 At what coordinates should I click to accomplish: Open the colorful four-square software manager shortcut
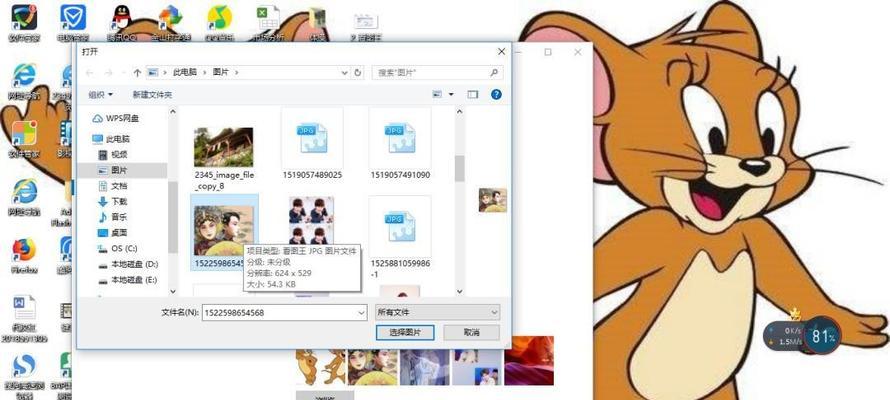click(x=24, y=139)
